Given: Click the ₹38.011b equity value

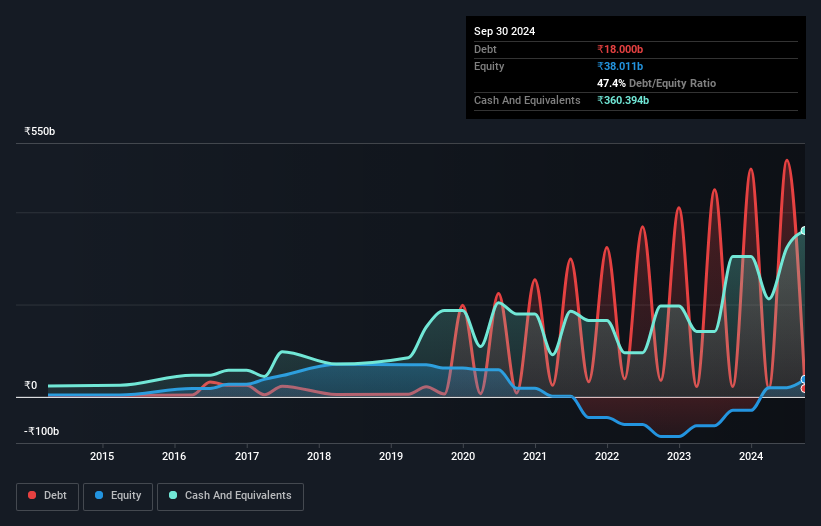Looking at the screenshot, I should [620, 66].
